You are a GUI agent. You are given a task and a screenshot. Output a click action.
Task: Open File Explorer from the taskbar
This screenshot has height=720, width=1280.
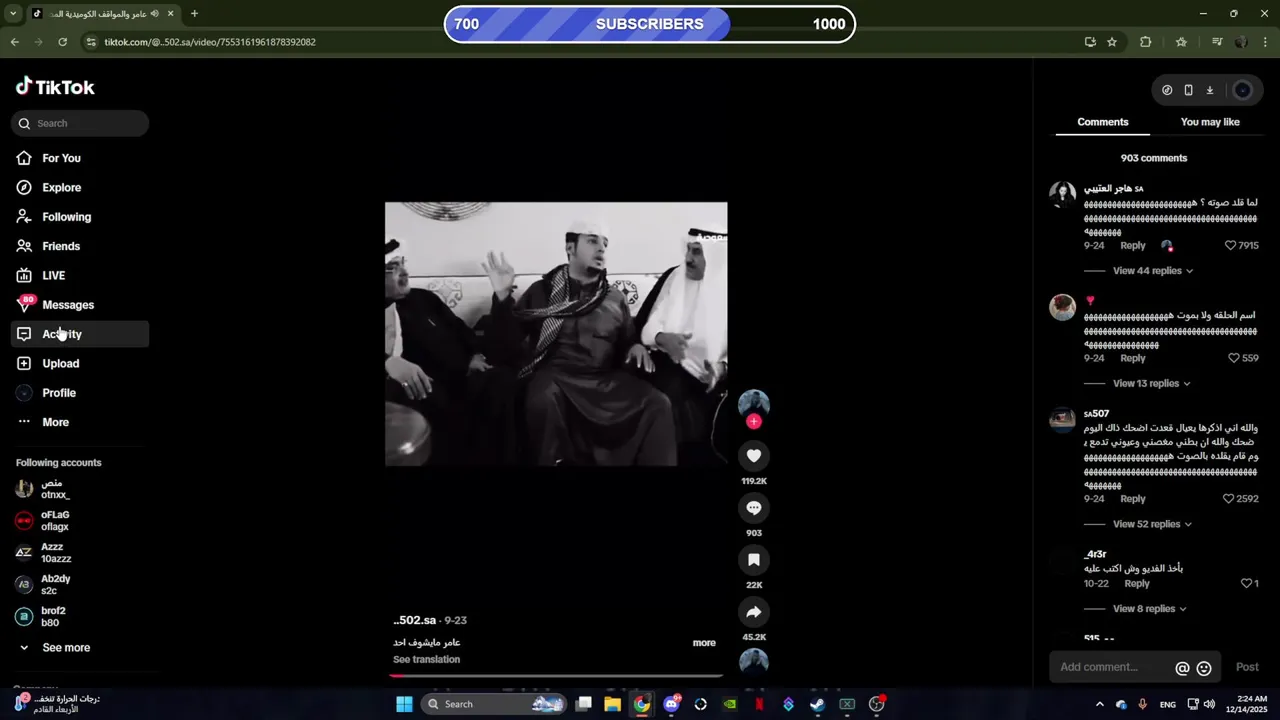(x=613, y=704)
